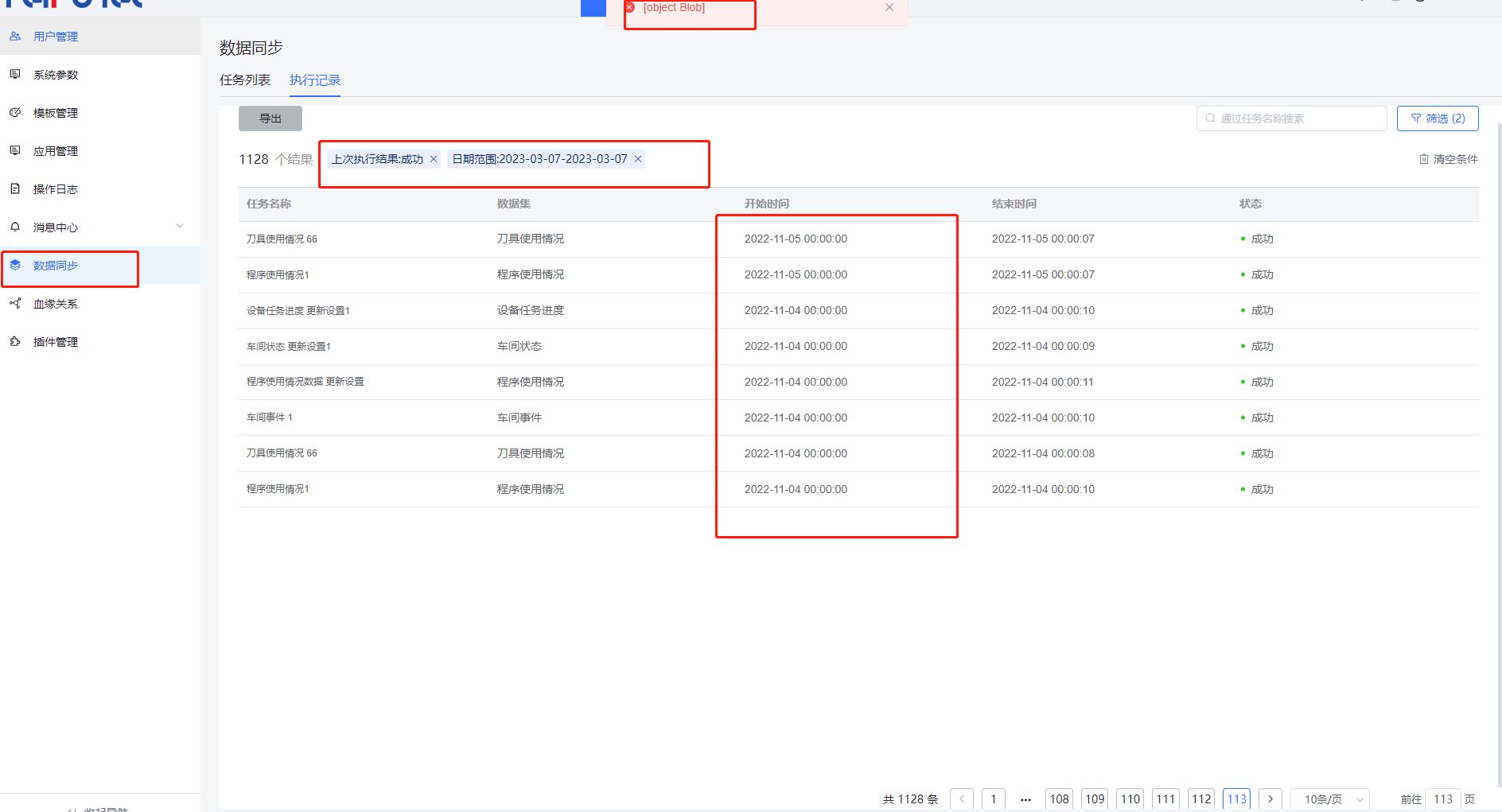Viewport: 1502px width, 812px height.
Task: Go to previous page arrow
Action: click(962, 799)
